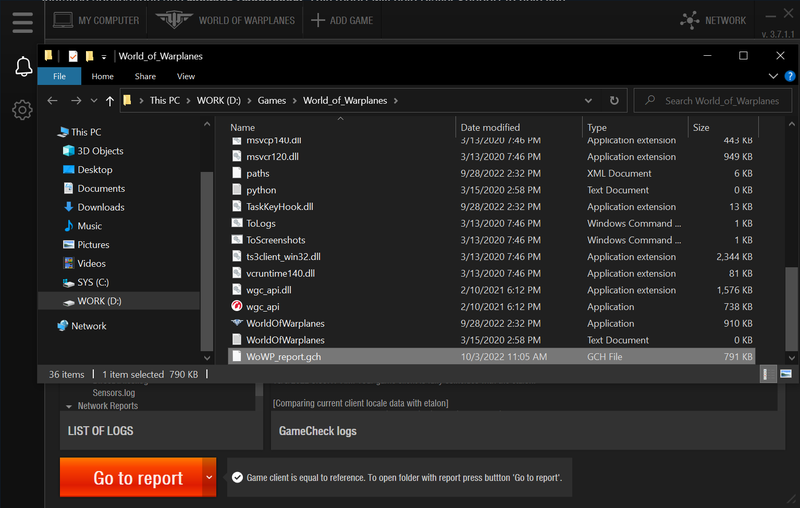Click This PC in address breadcrumb
Viewport: 800px width, 508px height.
(165, 100)
